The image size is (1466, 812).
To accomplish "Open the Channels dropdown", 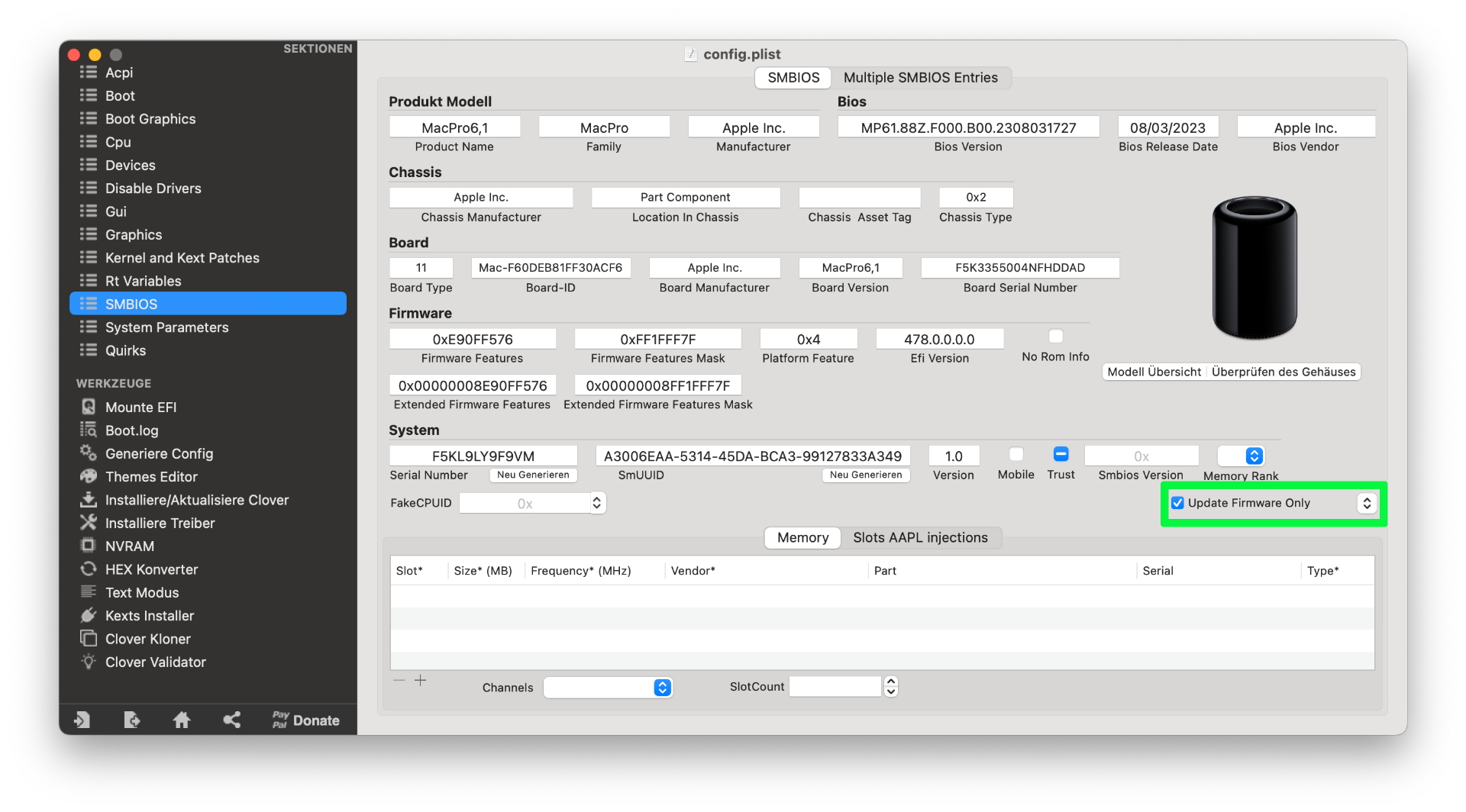I will pos(662,688).
